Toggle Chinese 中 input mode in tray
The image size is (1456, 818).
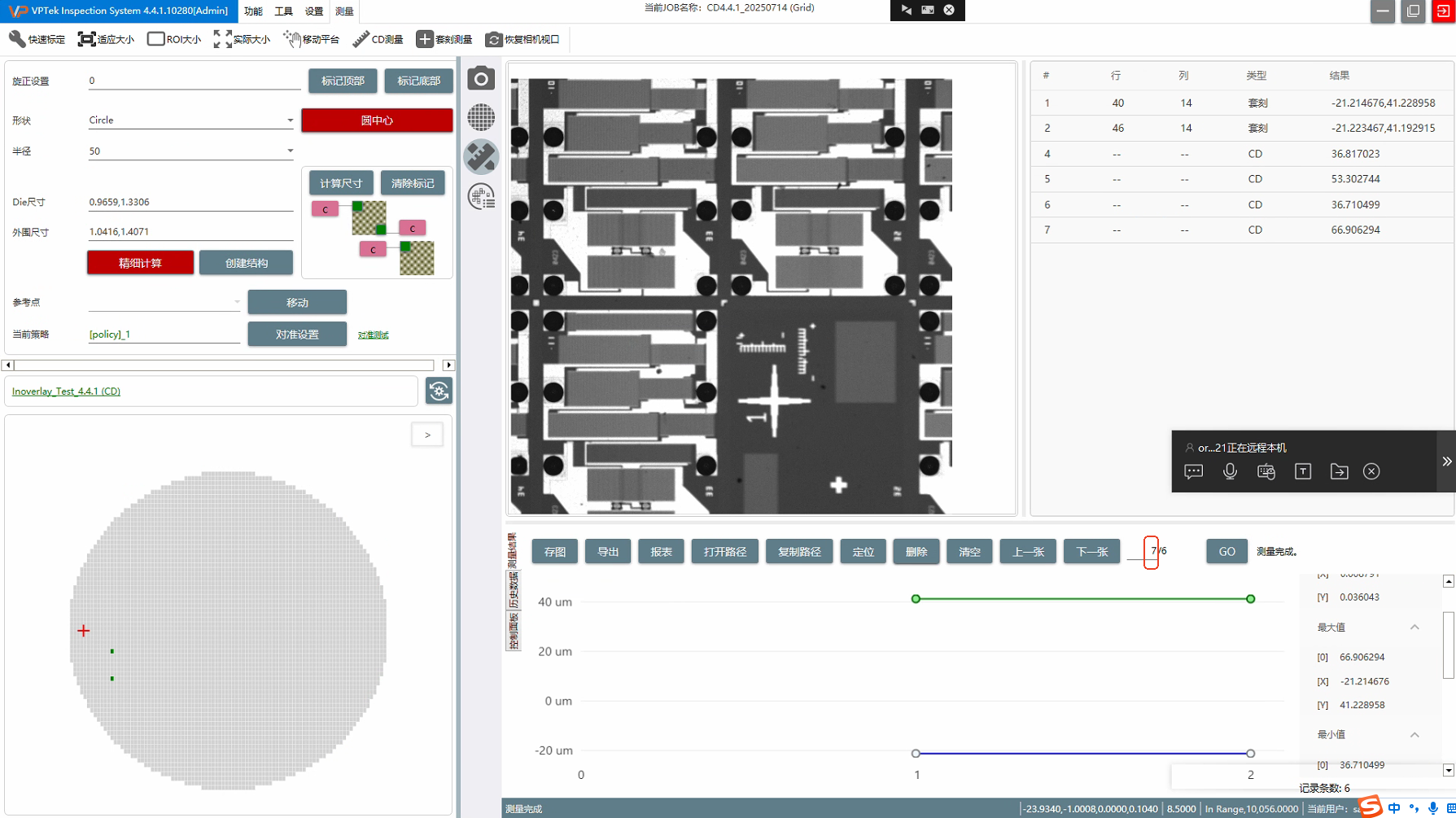(x=1394, y=808)
